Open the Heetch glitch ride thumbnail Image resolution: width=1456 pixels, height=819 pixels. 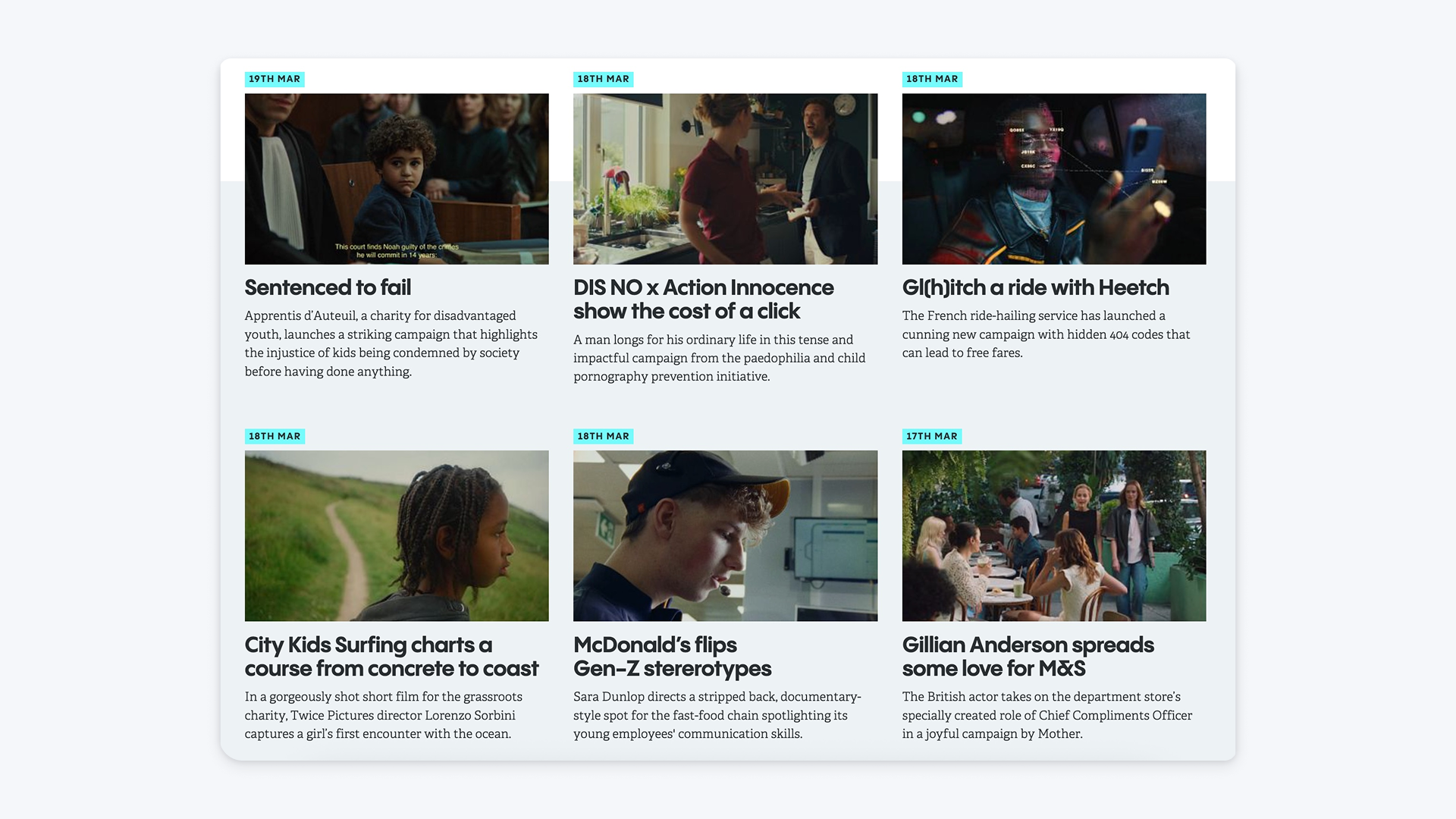[x=1054, y=179]
